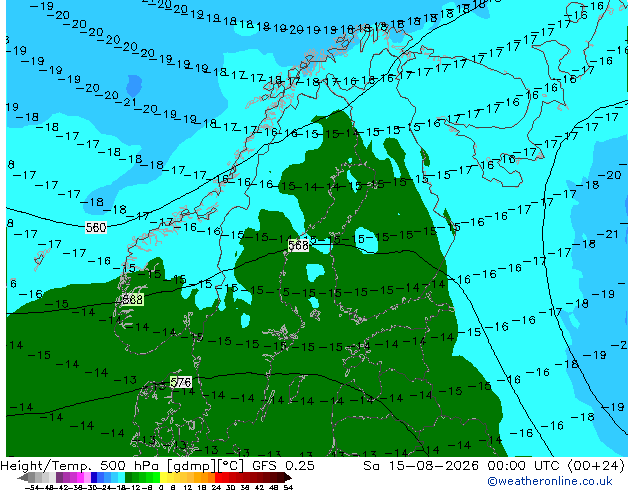Image resolution: width=634 pixels, height=490 pixels.
Task: Click the date text 'Sa 15-08-2026'
Action: click(421, 466)
